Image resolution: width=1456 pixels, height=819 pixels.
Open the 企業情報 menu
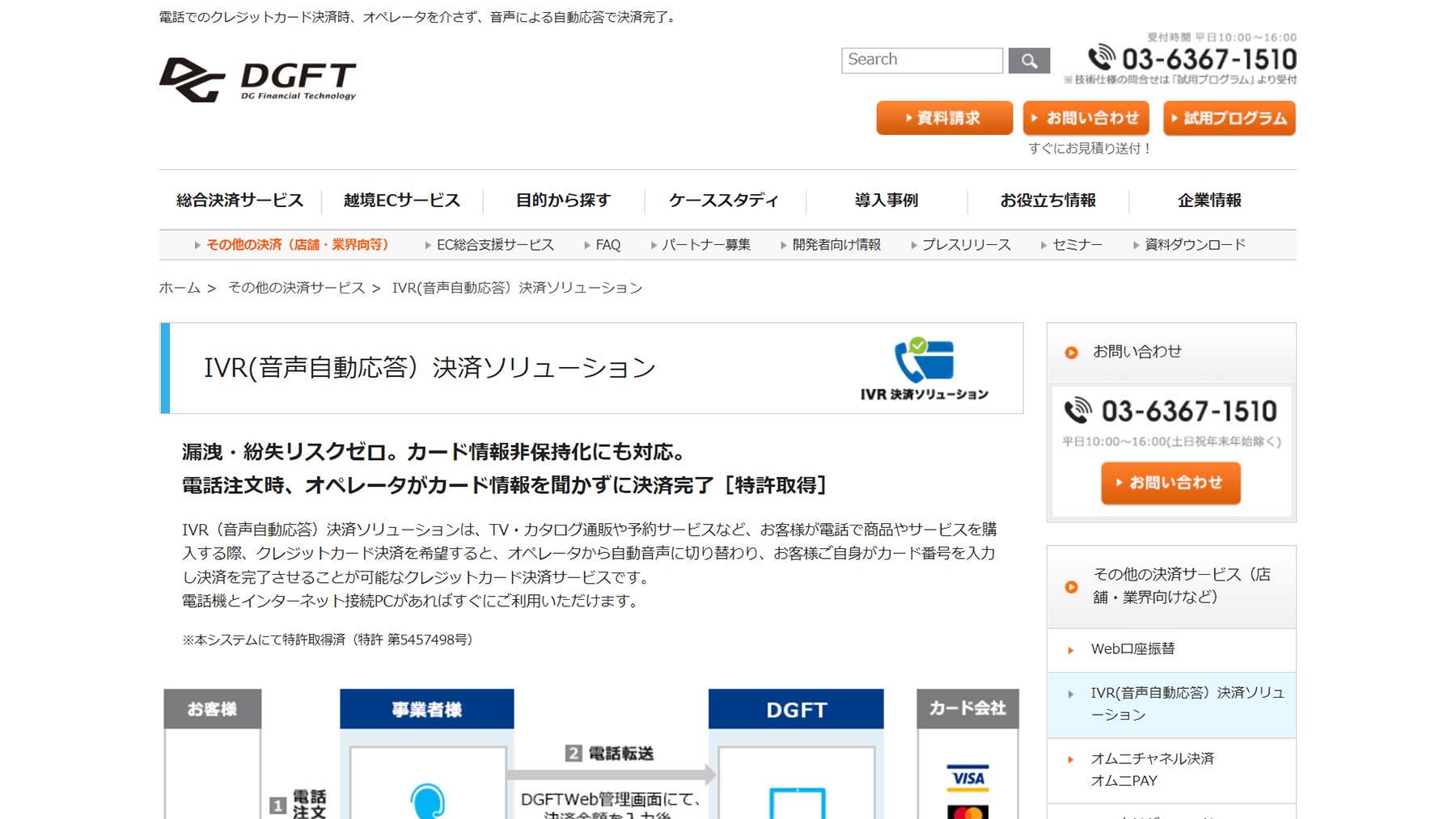[x=1210, y=200]
